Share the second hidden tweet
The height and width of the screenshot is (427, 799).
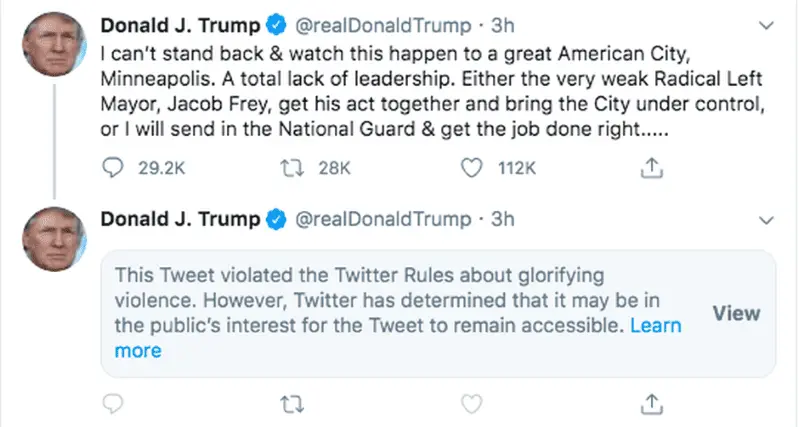coord(651,403)
